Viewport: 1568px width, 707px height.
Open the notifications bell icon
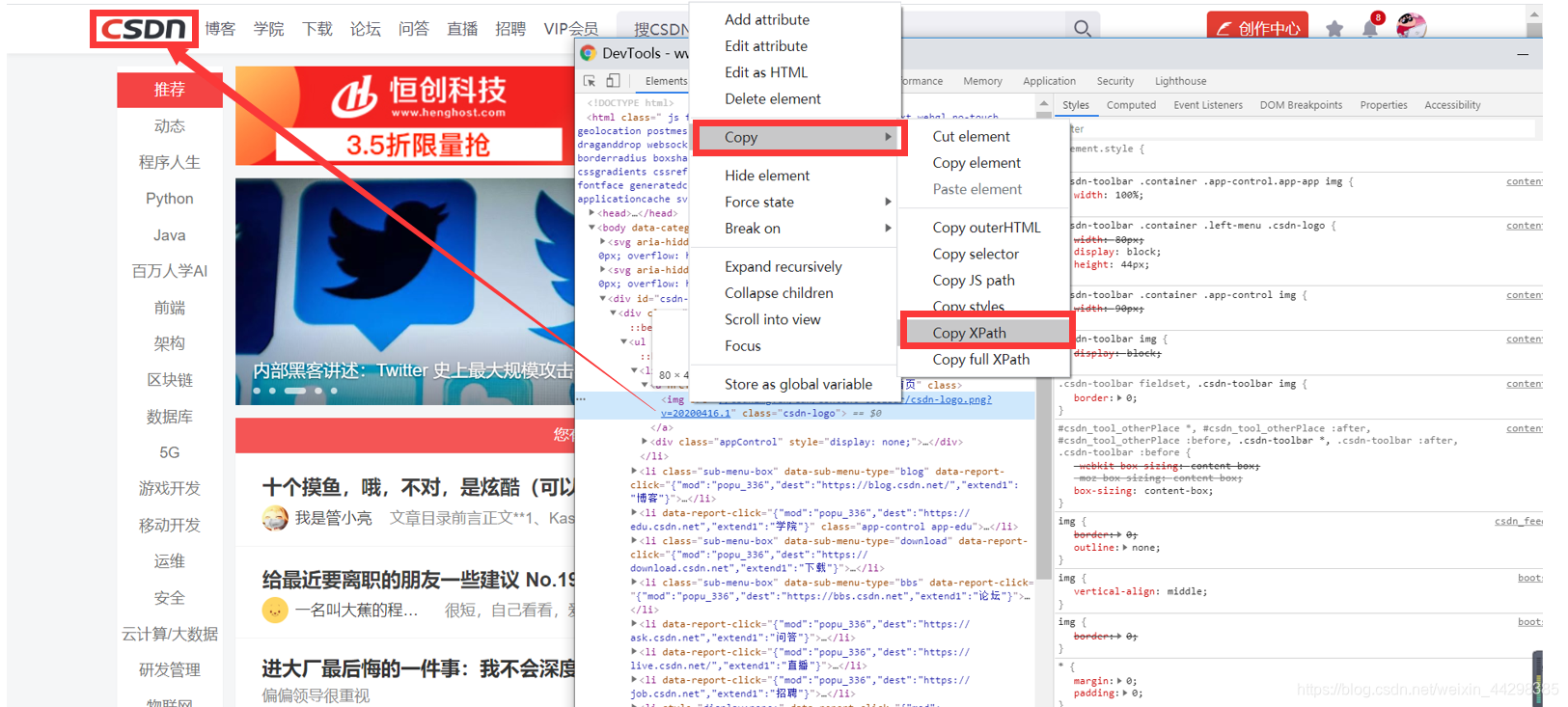1370,28
